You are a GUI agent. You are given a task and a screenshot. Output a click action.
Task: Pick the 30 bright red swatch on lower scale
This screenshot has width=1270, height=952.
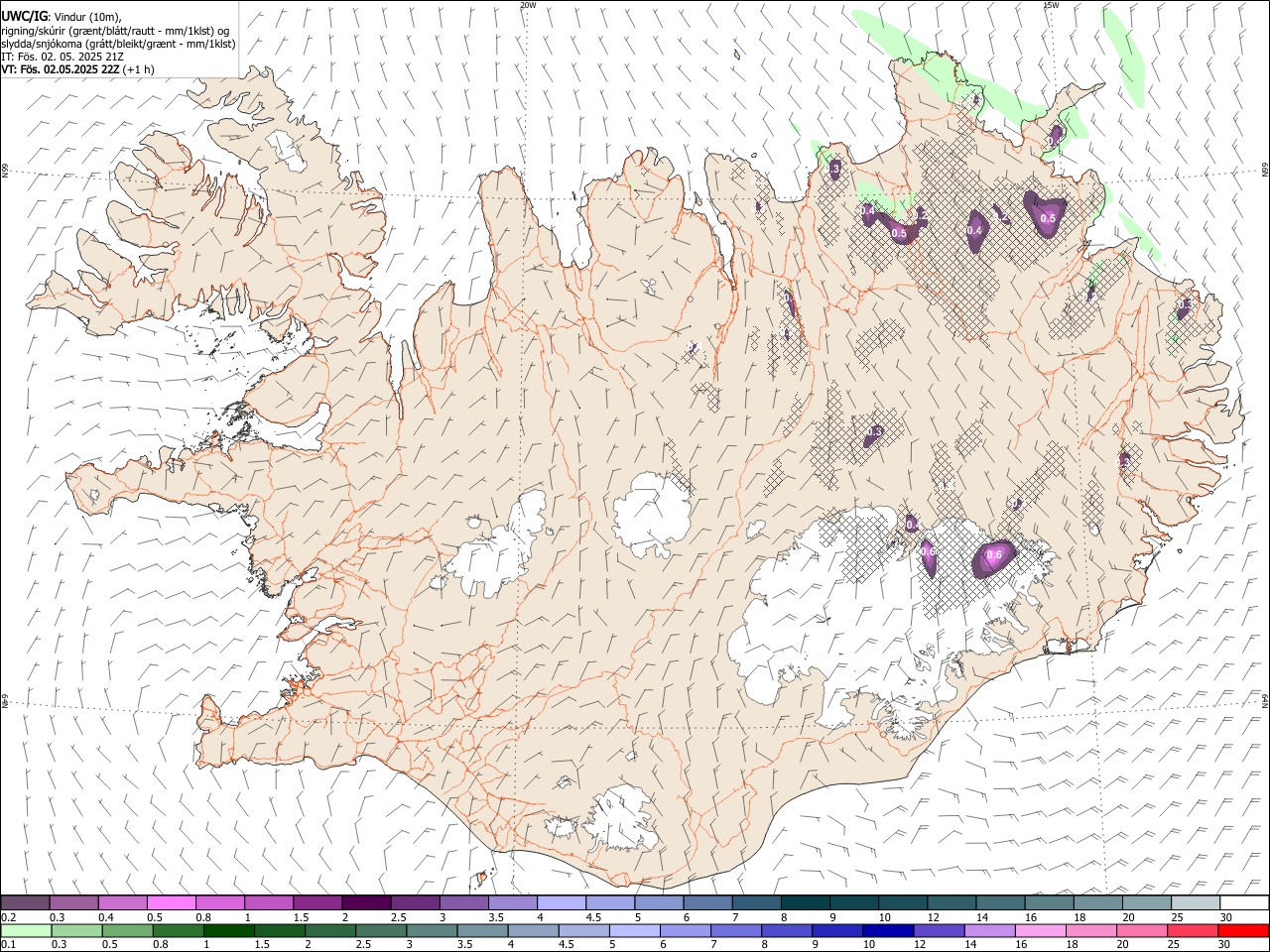pyautogui.click(x=1242, y=930)
